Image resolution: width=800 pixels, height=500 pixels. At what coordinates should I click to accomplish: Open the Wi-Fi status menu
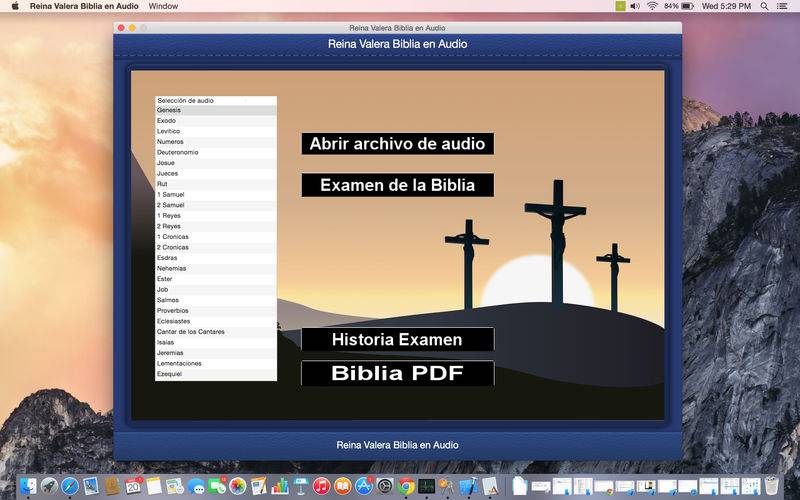click(652, 6)
